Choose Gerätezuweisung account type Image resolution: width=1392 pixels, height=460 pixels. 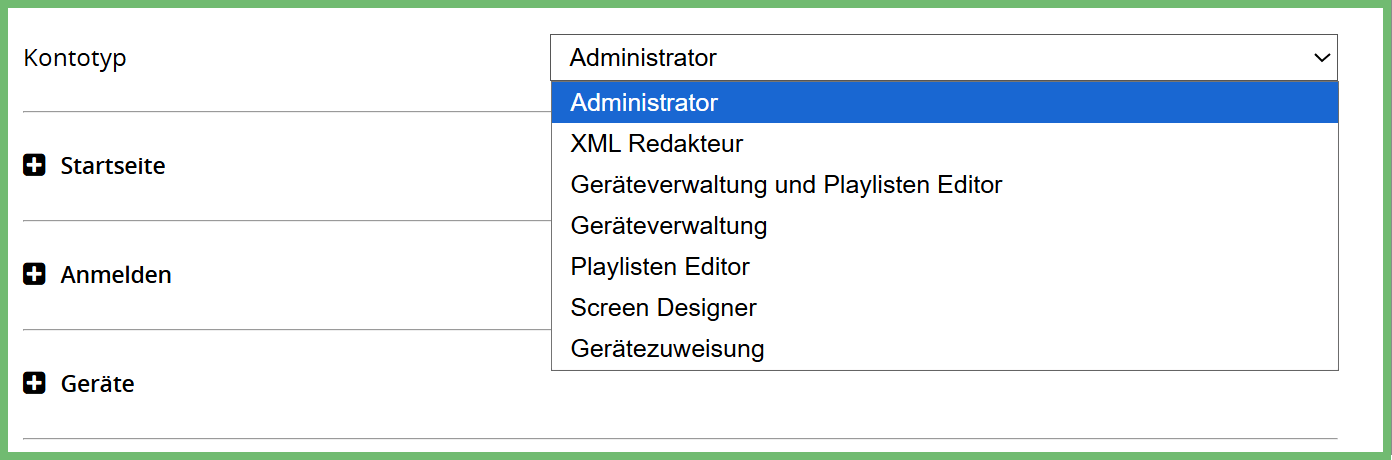pos(667,348)
